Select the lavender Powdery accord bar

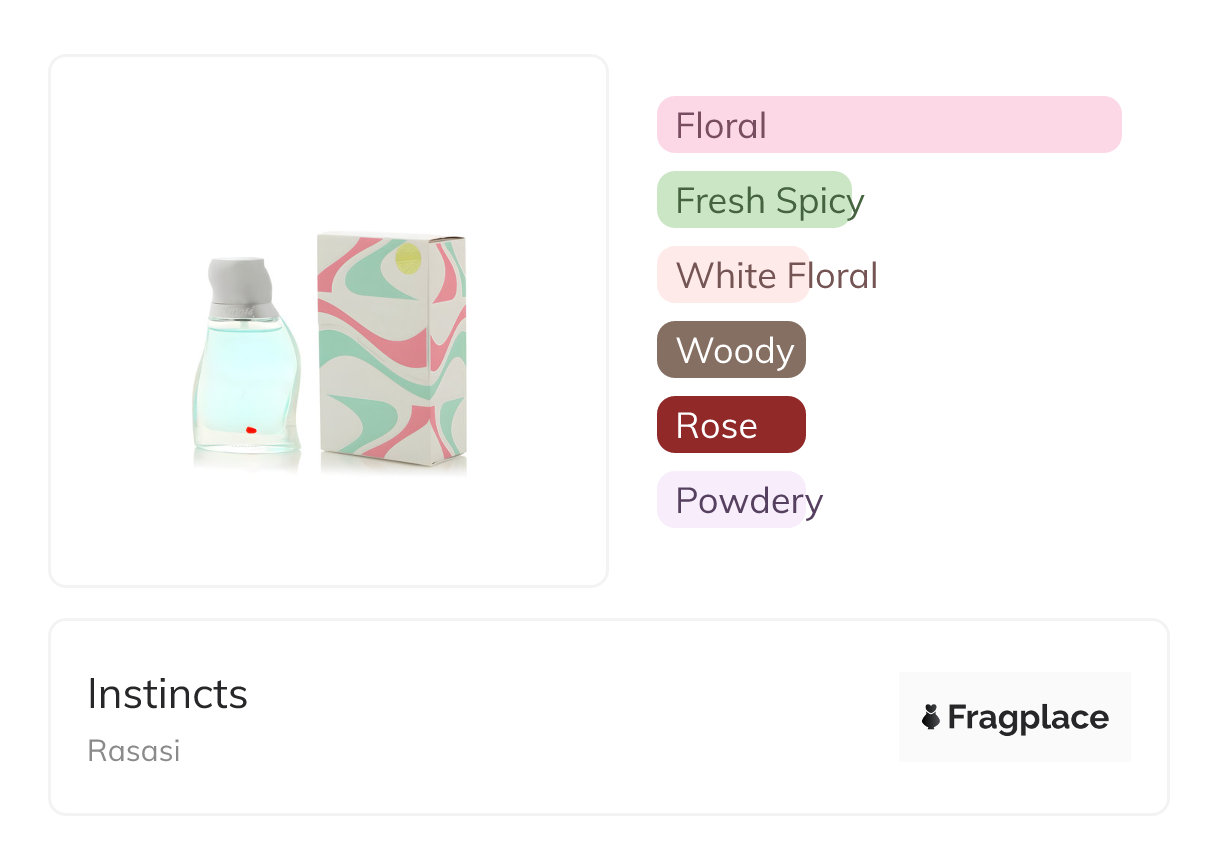click(x=731, y=500)
